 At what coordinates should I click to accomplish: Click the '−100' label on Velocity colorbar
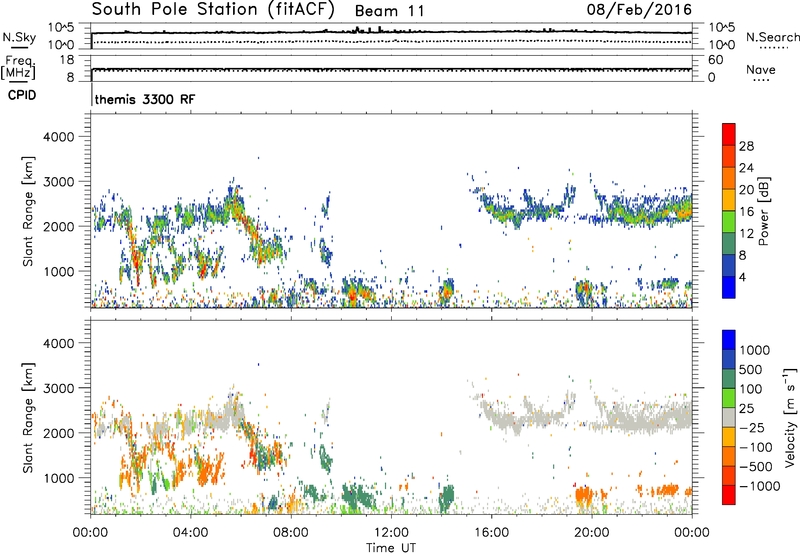[x=756, y=447]
